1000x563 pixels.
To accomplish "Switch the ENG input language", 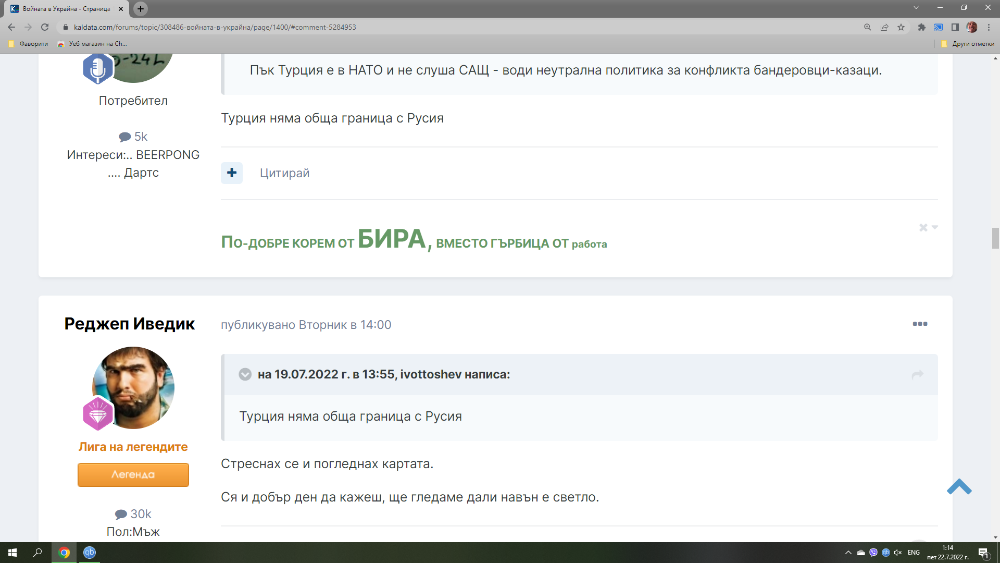I will click(914, 553).
